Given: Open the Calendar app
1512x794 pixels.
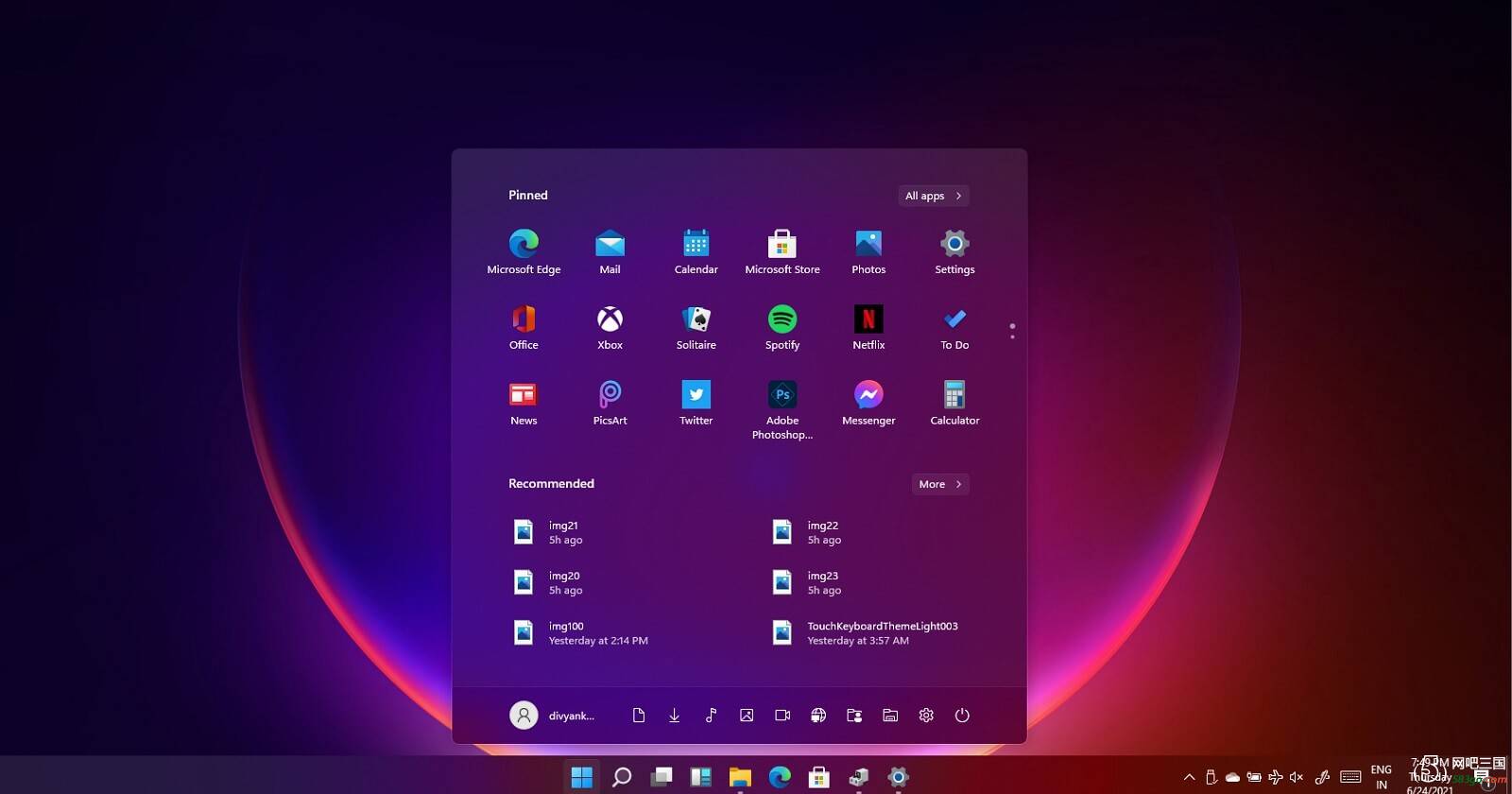Looking at the screenshot, I should coord(696,251).
